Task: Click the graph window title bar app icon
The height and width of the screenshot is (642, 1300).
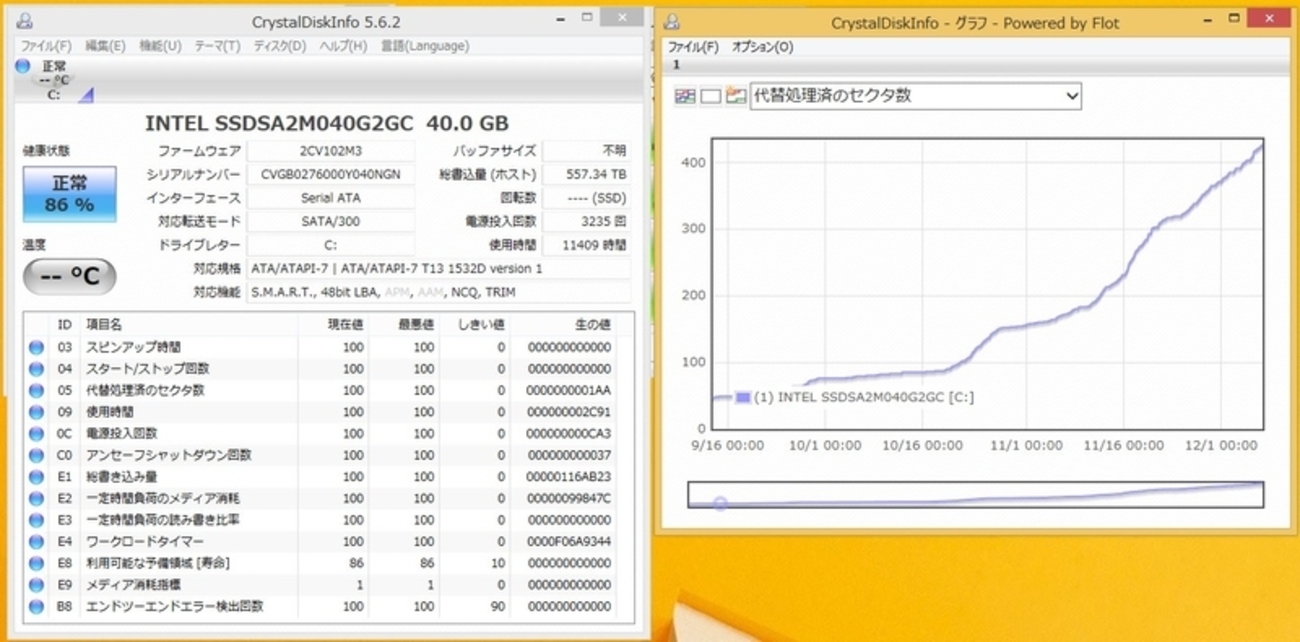Action: point(672,22)
